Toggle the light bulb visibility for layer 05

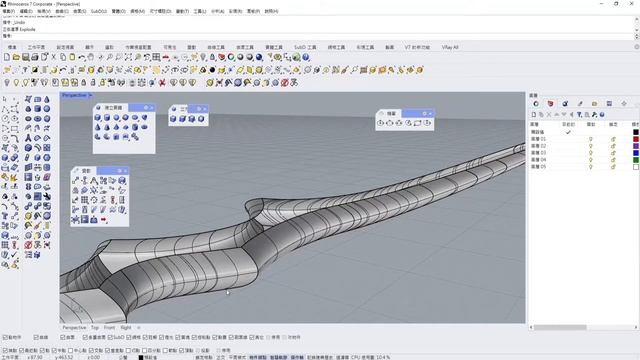[x=591, y=167]
